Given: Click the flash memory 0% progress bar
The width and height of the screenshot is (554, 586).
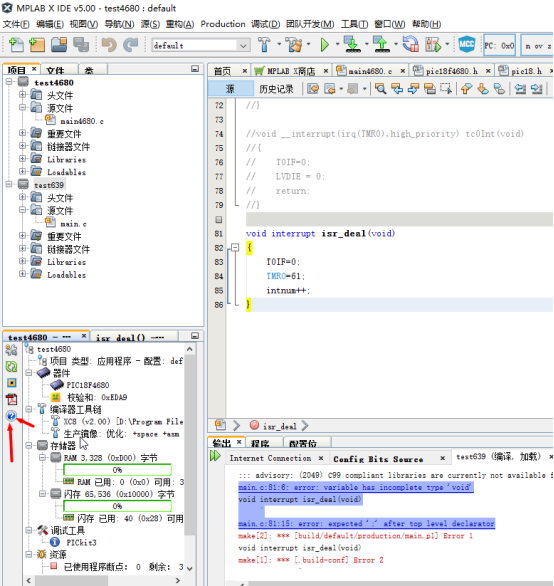Looking at the screenshot, I should (117, 506).
